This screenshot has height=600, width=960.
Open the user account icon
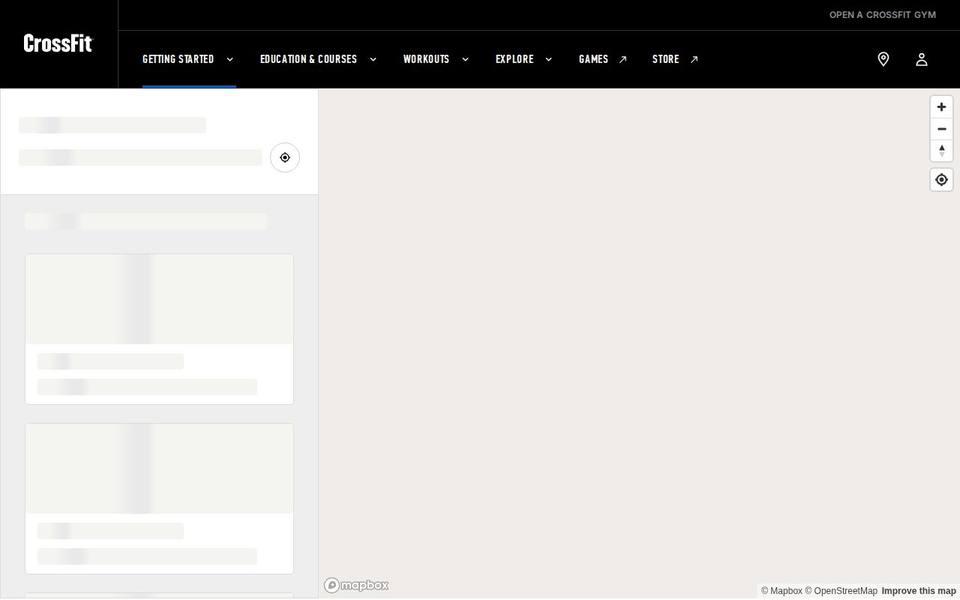click(921, 59)
